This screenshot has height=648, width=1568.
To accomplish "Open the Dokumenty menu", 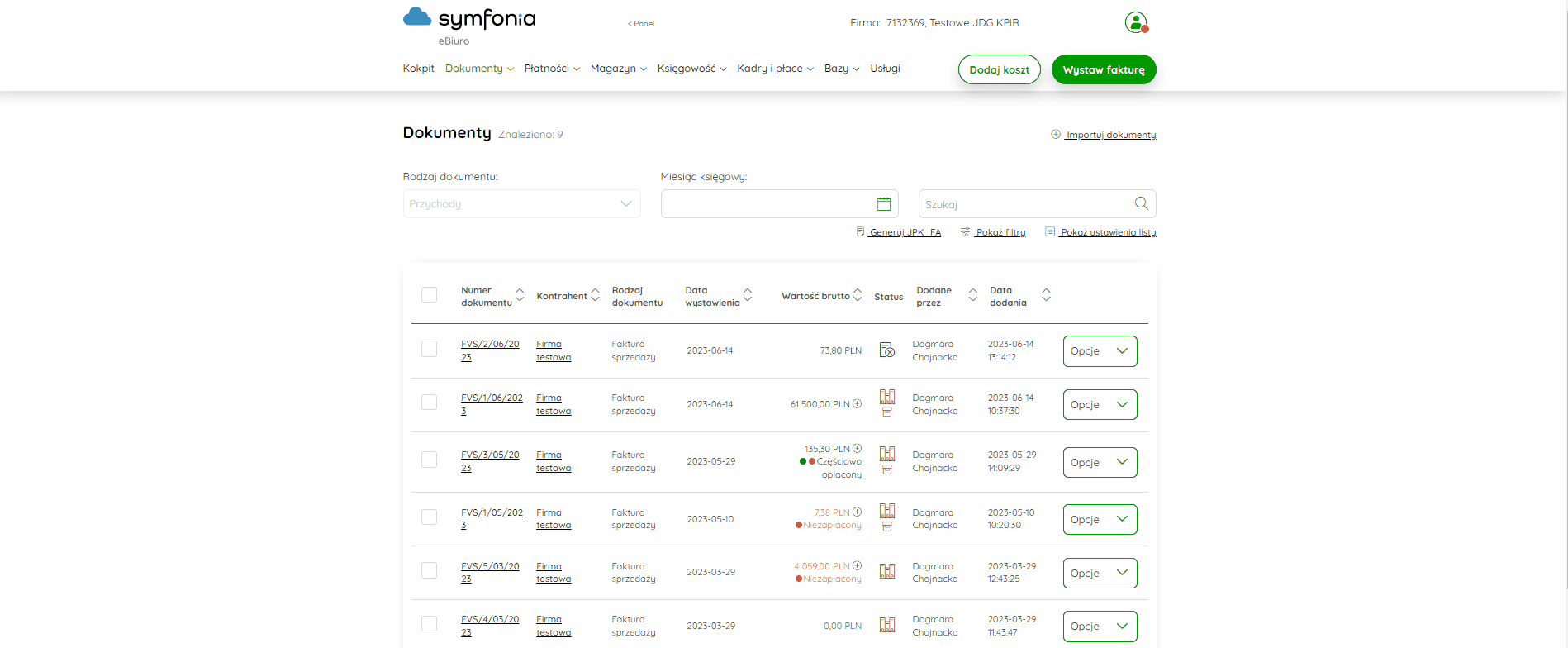I will 479,69.
